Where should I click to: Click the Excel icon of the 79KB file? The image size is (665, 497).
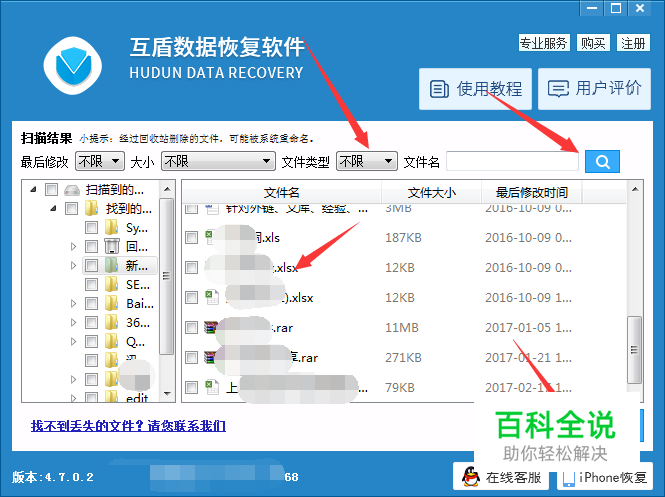pos(212,388)
